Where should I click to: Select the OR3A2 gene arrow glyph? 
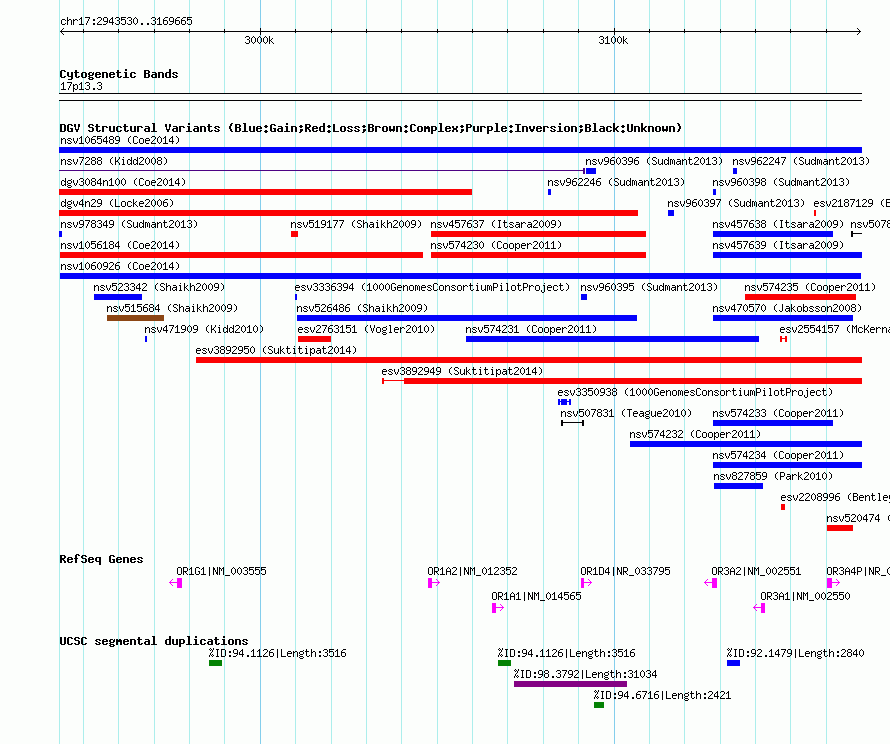(711, 583)
